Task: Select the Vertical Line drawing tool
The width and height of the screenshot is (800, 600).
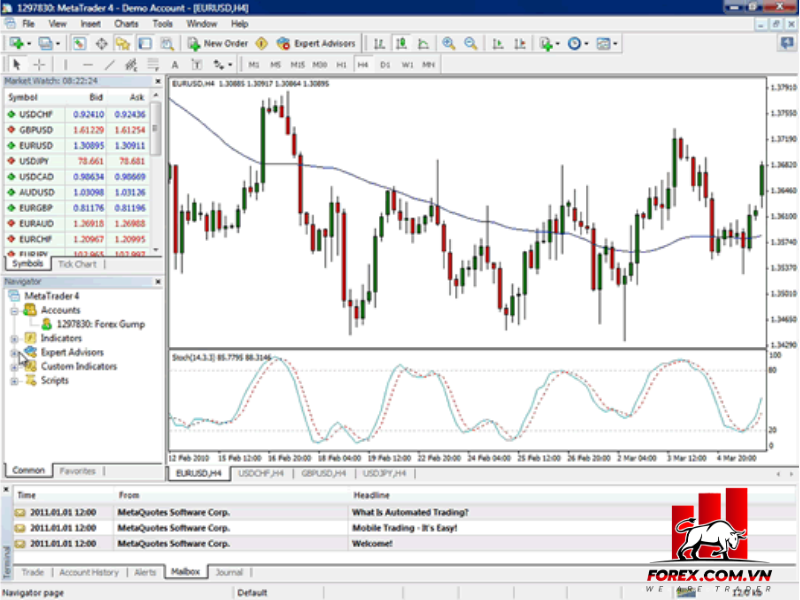Action: [x=65, y=64]
